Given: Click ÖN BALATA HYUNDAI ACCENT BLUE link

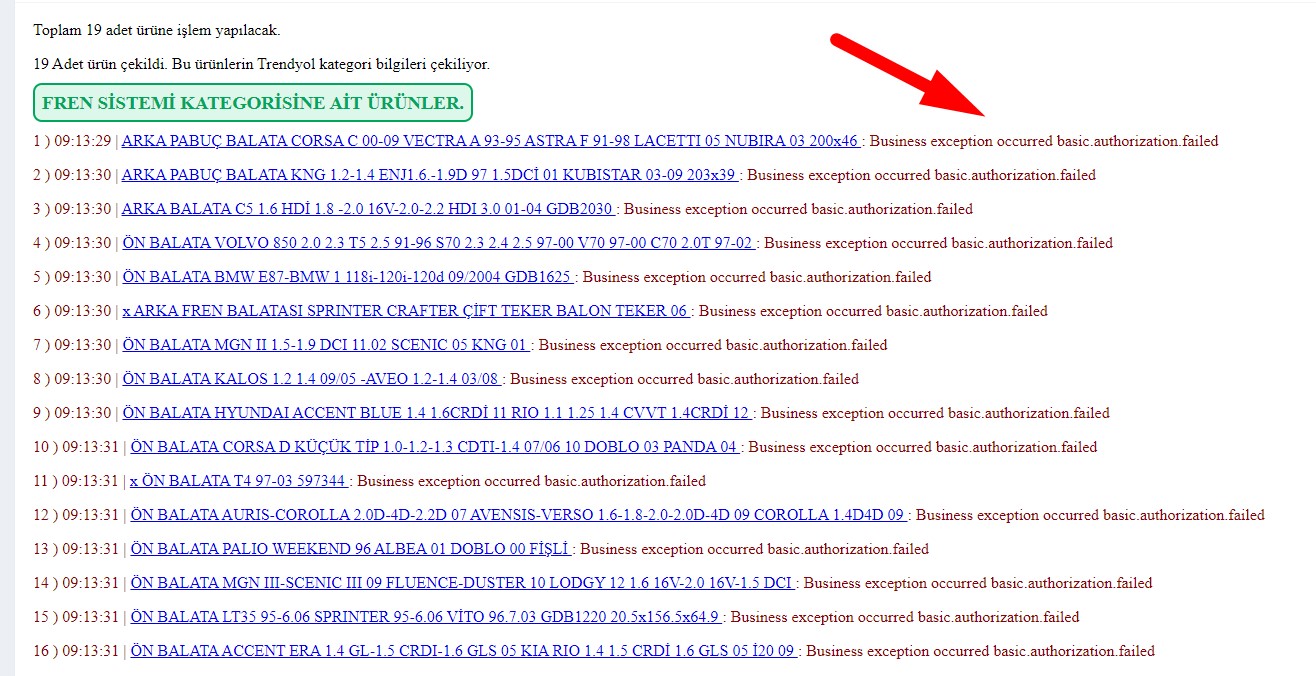Looking at the screenshot, I should pos(436,413).
